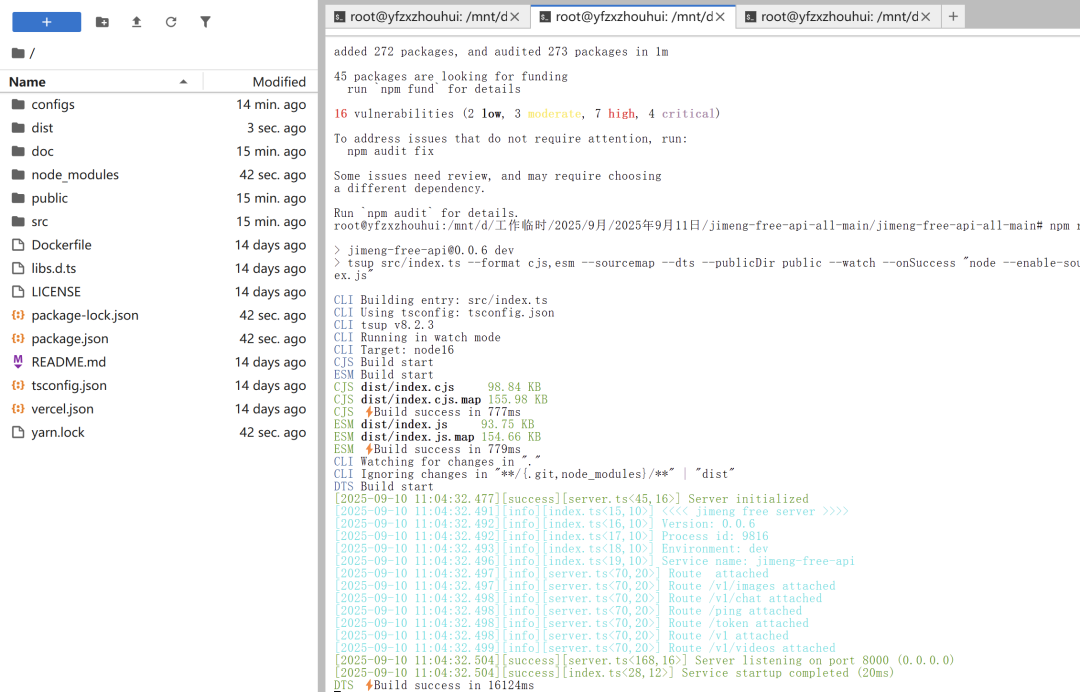Open the yarn.lock file
Viewport: 1080px width, 692px height.
coord(58,433)
